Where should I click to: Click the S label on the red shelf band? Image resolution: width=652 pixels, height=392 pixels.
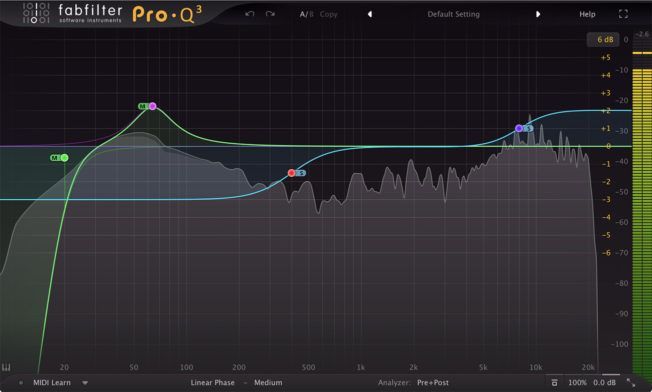point(301,173)
